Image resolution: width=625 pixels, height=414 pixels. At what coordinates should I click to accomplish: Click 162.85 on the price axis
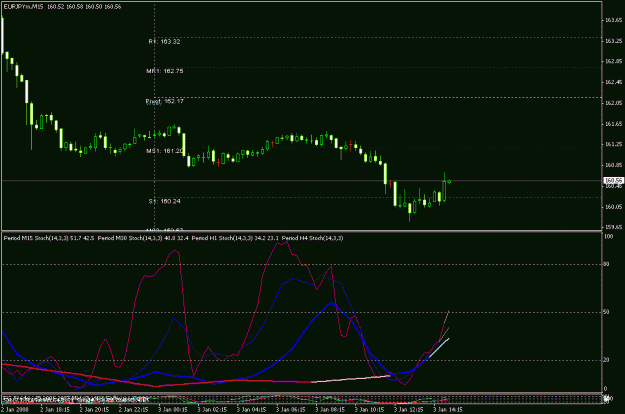613,61
